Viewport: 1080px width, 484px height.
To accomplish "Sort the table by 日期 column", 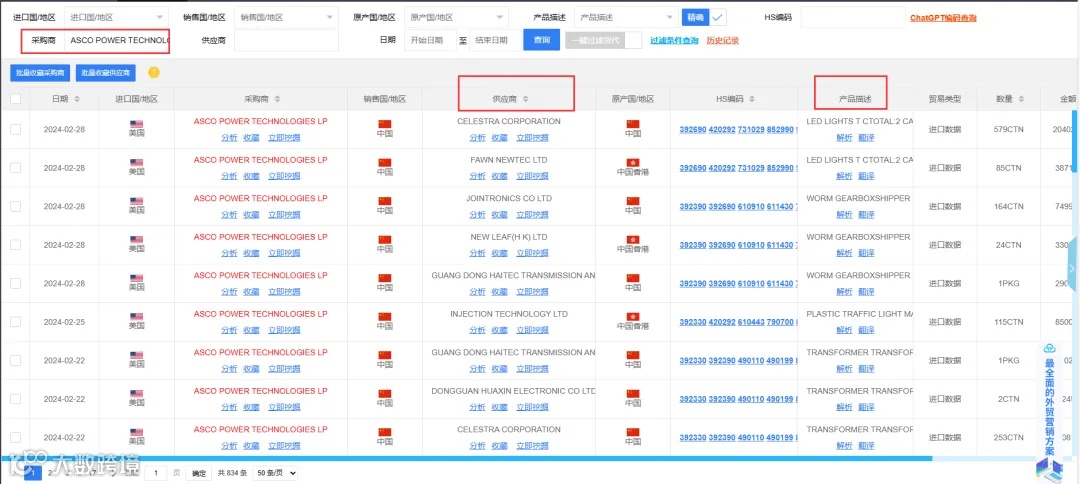I will 76,99.
